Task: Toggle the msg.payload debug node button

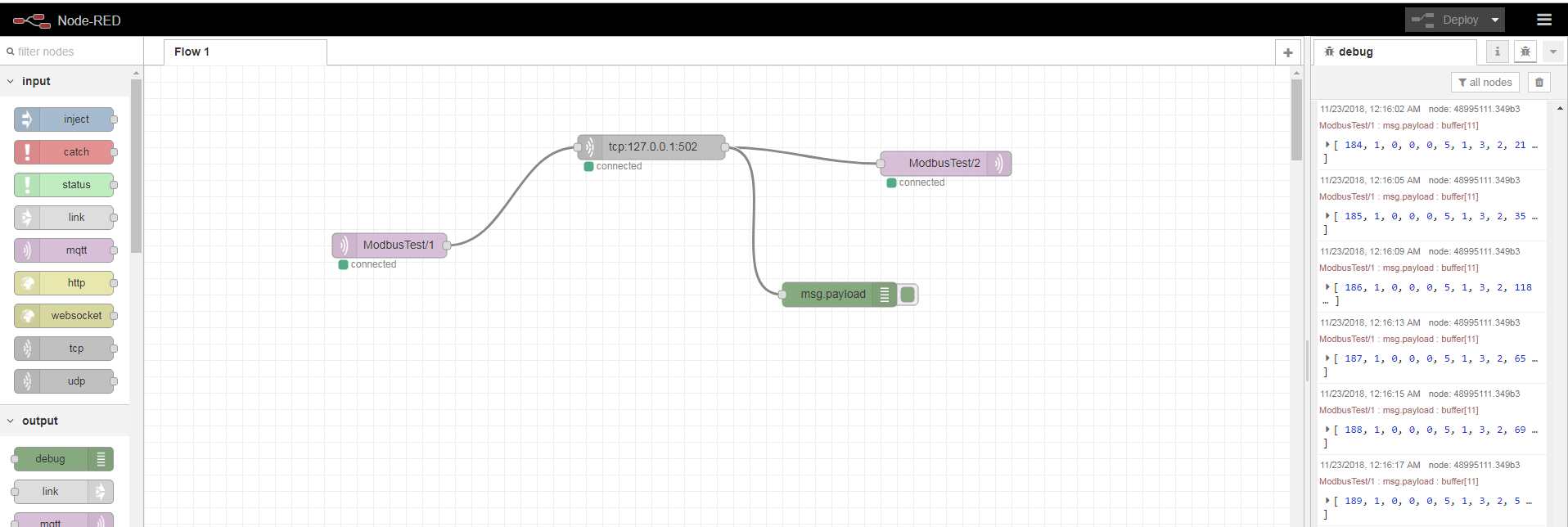Action: coord(908,295)
